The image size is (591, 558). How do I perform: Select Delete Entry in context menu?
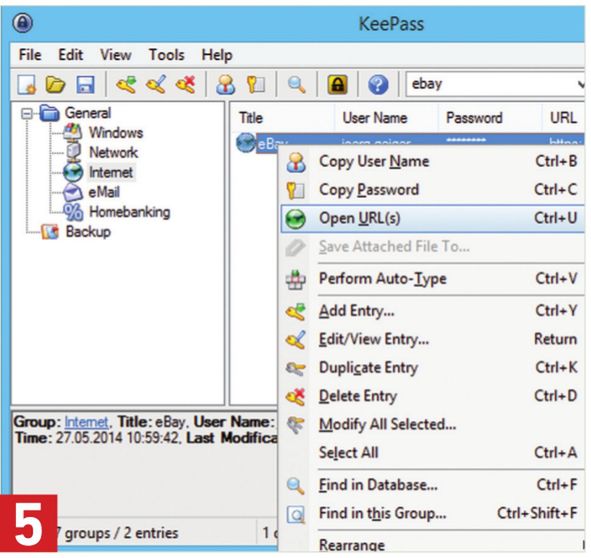pos(432,396)
